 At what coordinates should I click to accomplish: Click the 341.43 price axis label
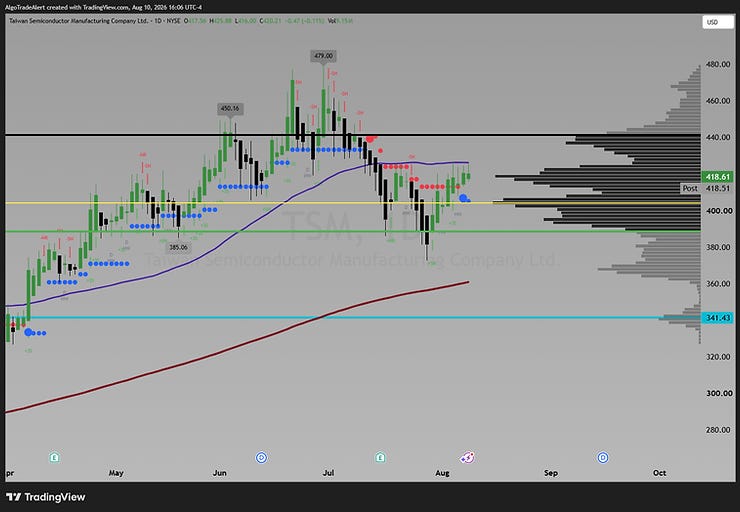coord(718,318)
